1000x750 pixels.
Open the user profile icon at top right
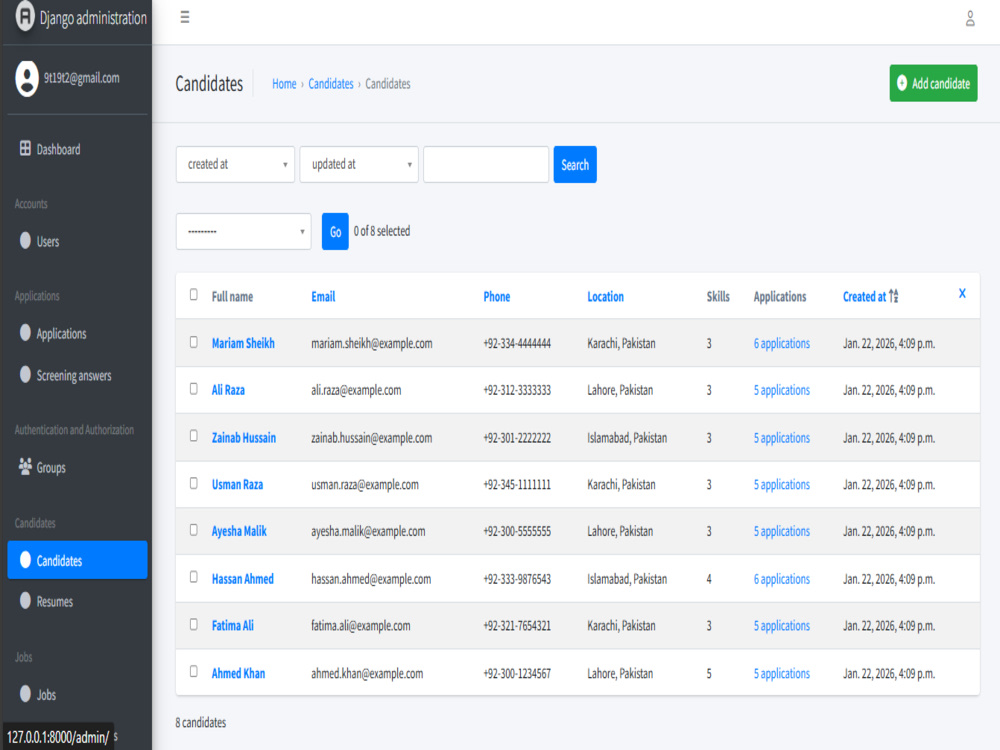tap(970, 18)
